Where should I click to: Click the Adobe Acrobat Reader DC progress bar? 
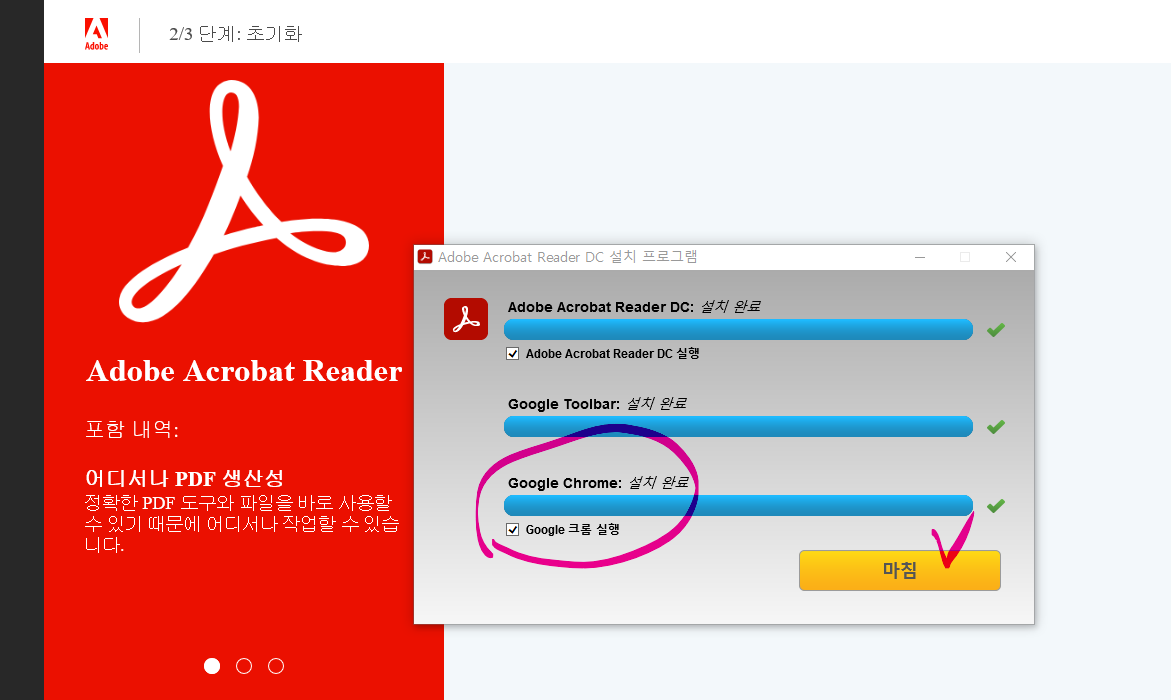click(738, 329)
